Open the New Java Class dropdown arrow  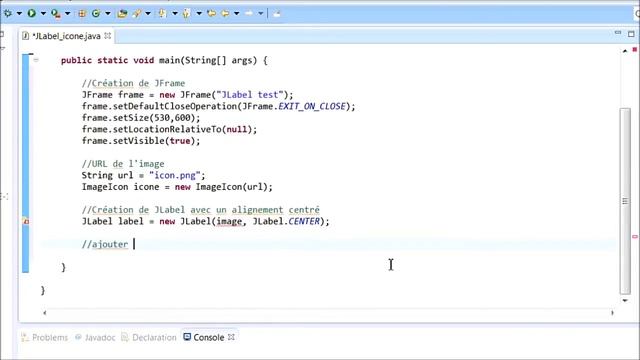point(108,13)
